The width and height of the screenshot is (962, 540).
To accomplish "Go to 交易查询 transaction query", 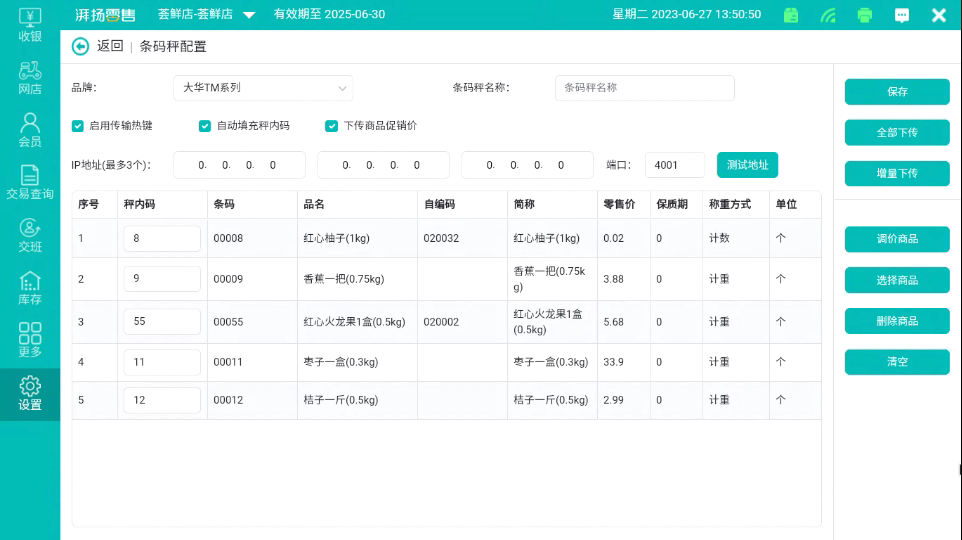I will 30,182.
